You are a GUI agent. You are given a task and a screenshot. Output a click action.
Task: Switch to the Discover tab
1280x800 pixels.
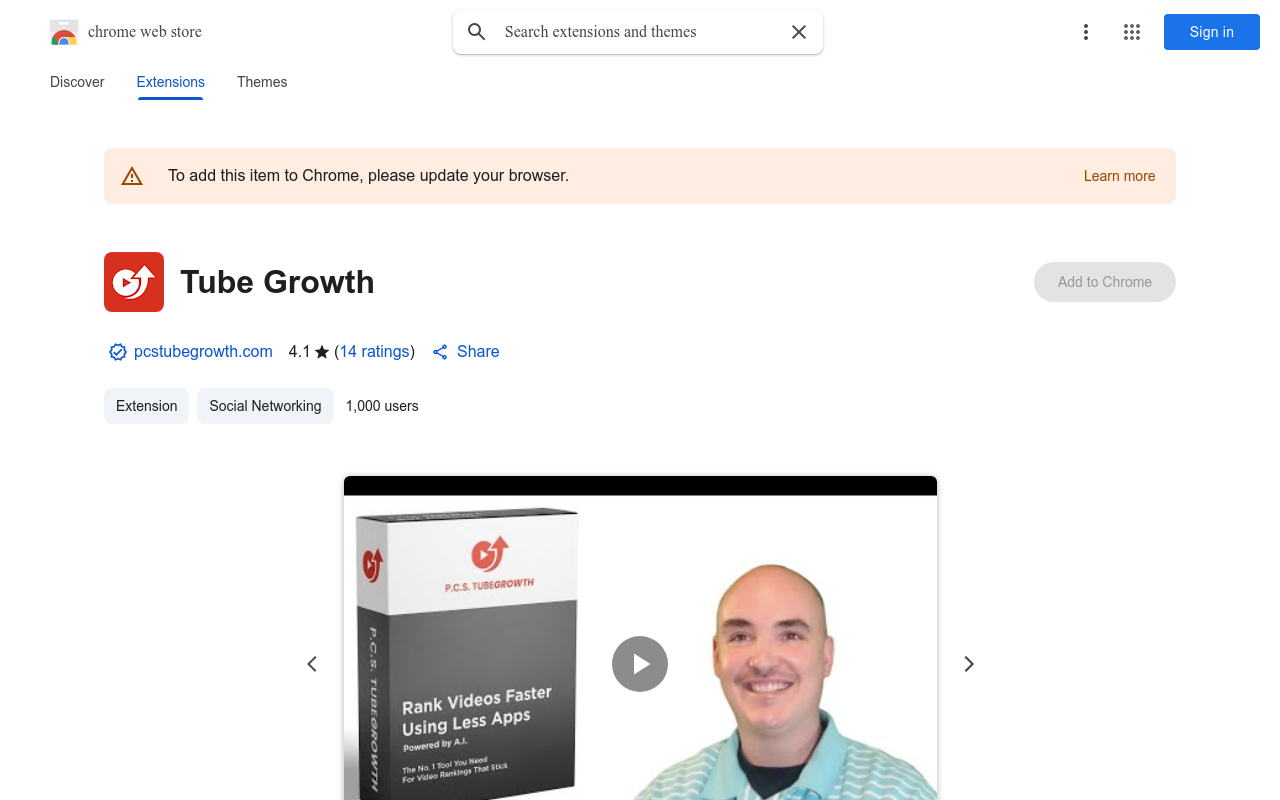point(77,82)
